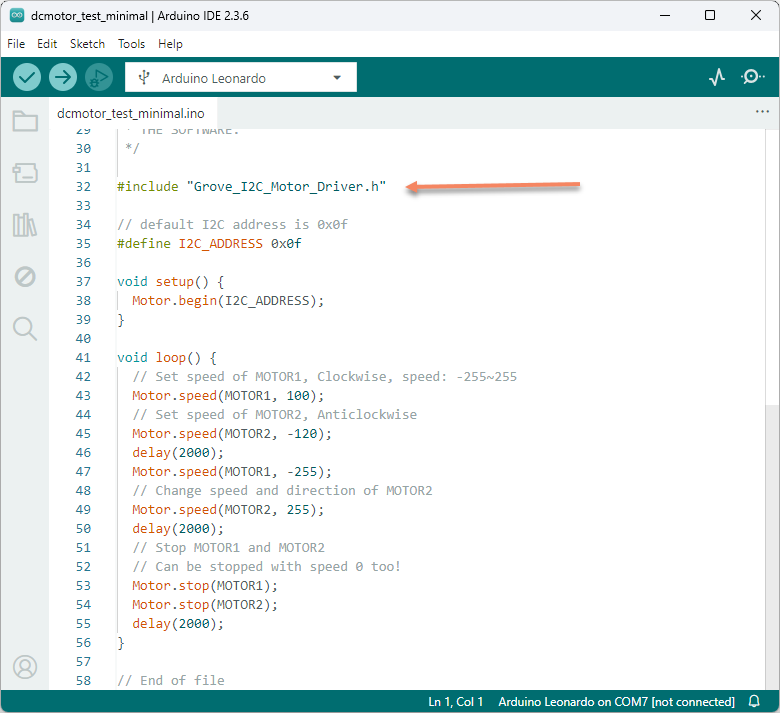Click the Upload arrow button
Viewport: 780px width, 713px height.
tap(63, 77)
